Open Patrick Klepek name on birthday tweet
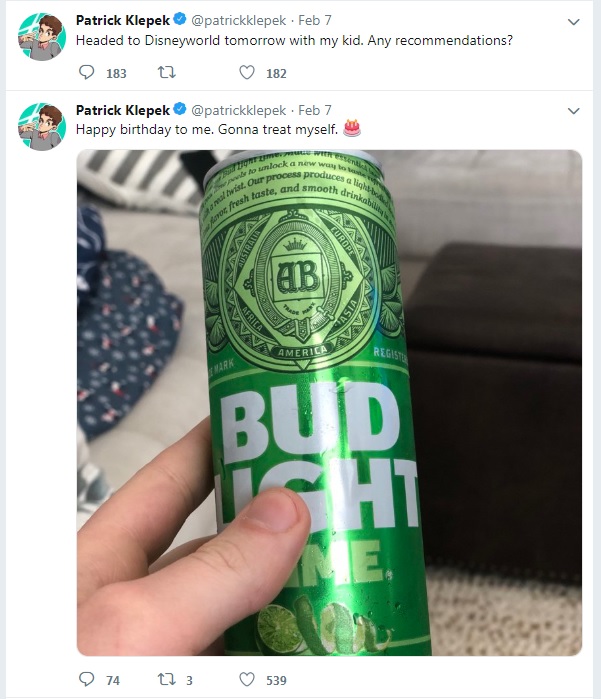The height and width of the screenshot is (699, 601). [123, 110]
